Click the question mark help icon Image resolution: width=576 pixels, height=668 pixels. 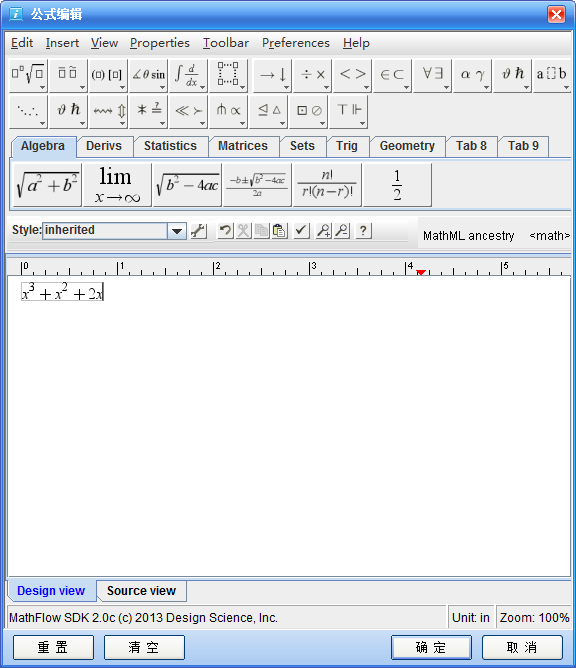pyautogui.click(x=363, y=230)
